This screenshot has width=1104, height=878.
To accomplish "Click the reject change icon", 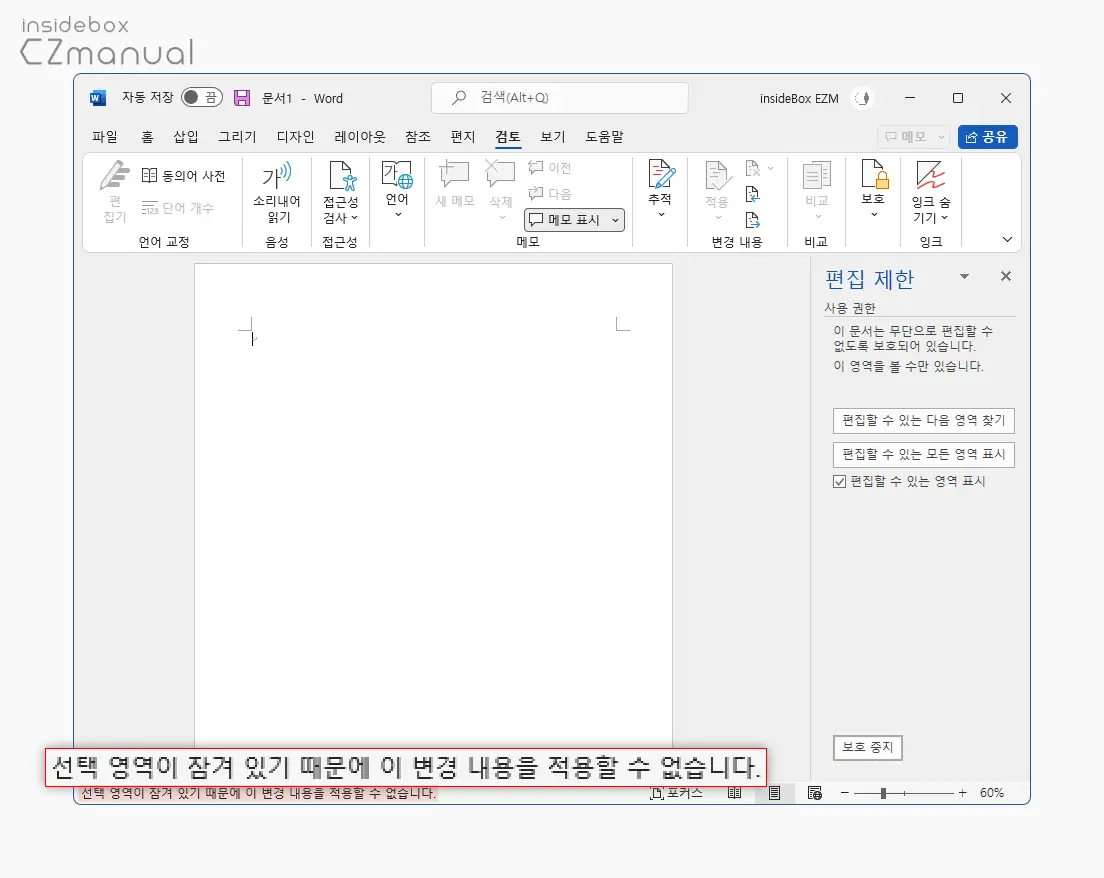I will 753,168.
